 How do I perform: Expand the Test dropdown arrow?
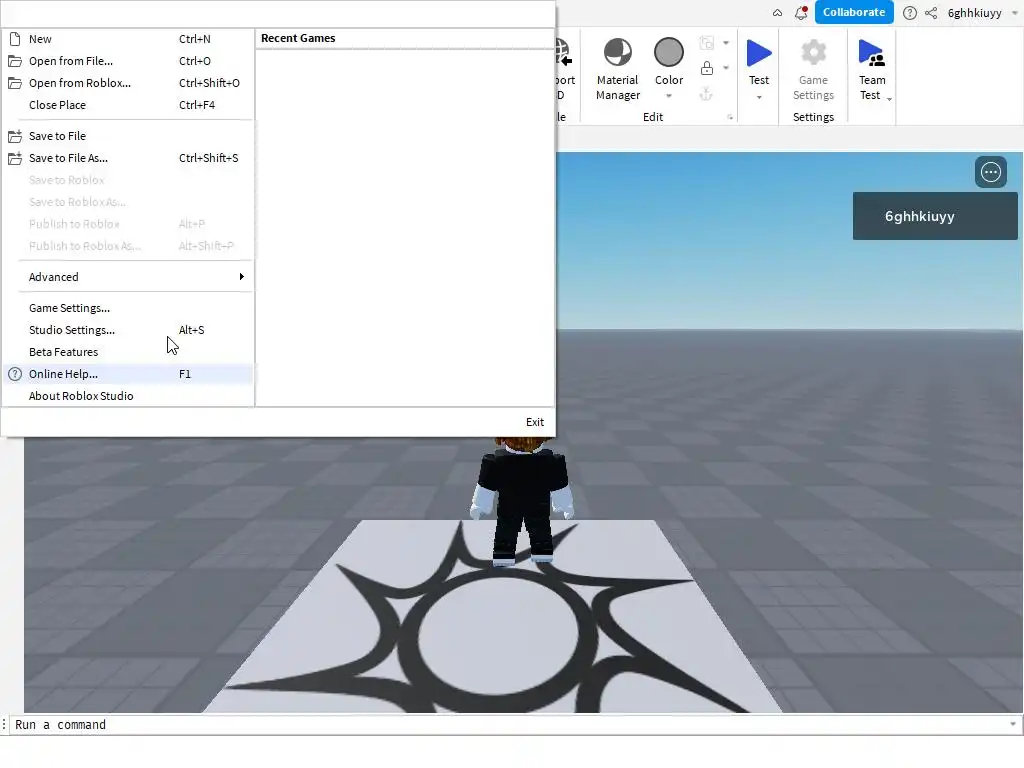(x=759, y=97)
